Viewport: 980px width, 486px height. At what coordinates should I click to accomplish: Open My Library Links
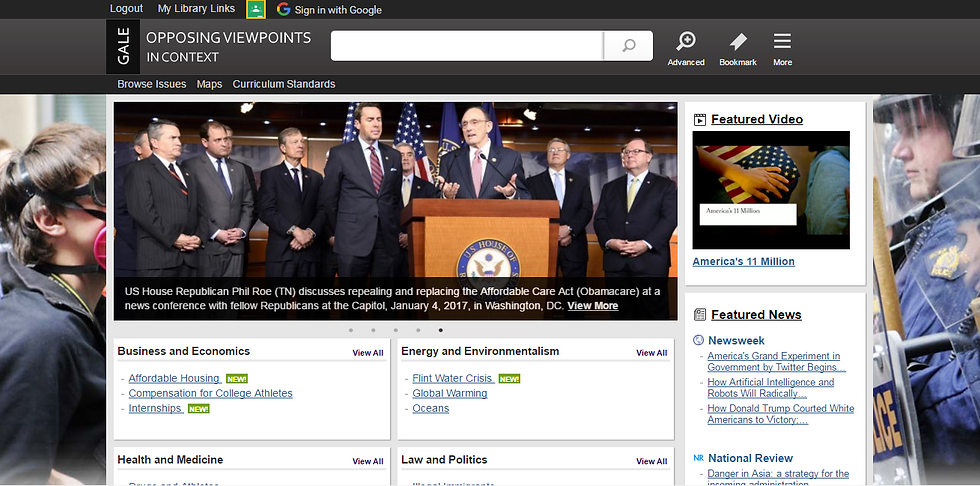196,9
